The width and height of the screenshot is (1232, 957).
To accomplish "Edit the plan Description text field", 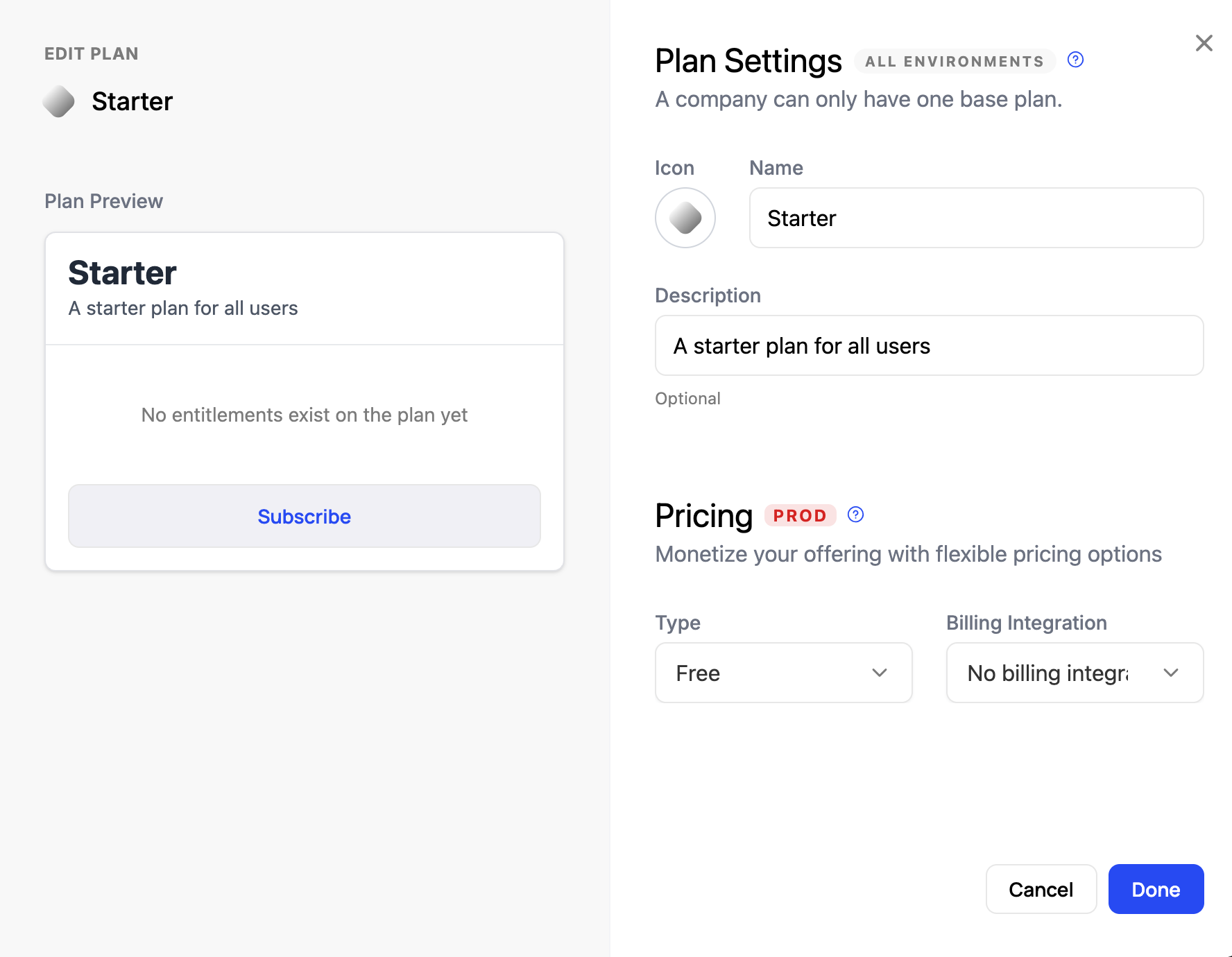I will pos(929,345).
